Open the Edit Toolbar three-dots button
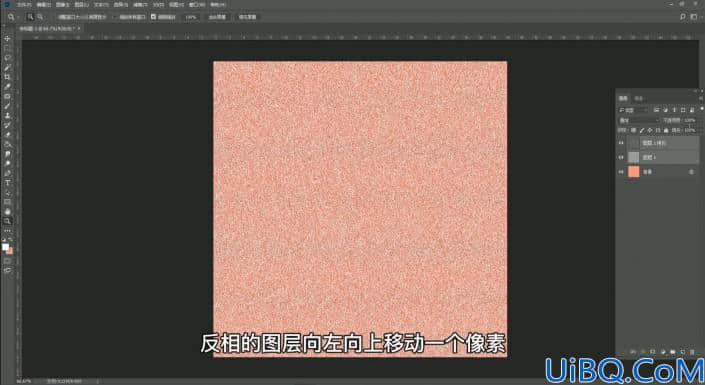 pos(7,231)
